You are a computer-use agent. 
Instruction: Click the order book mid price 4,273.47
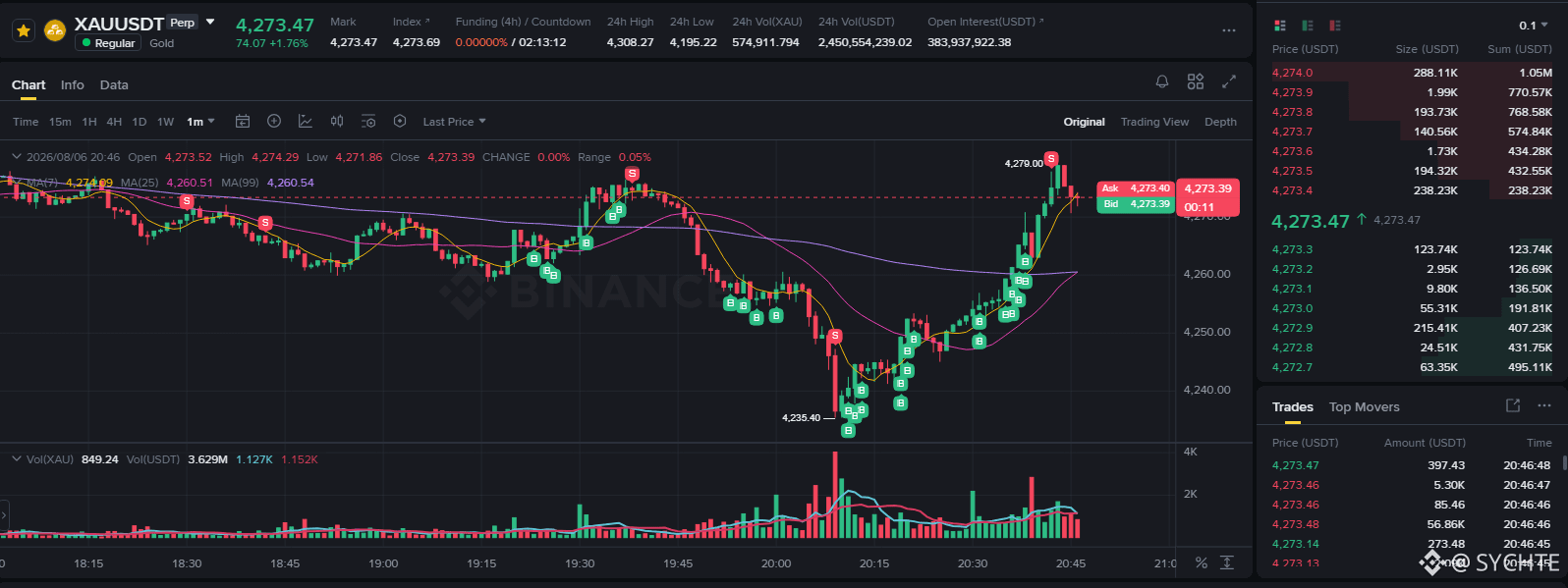tap(1311, 221)
